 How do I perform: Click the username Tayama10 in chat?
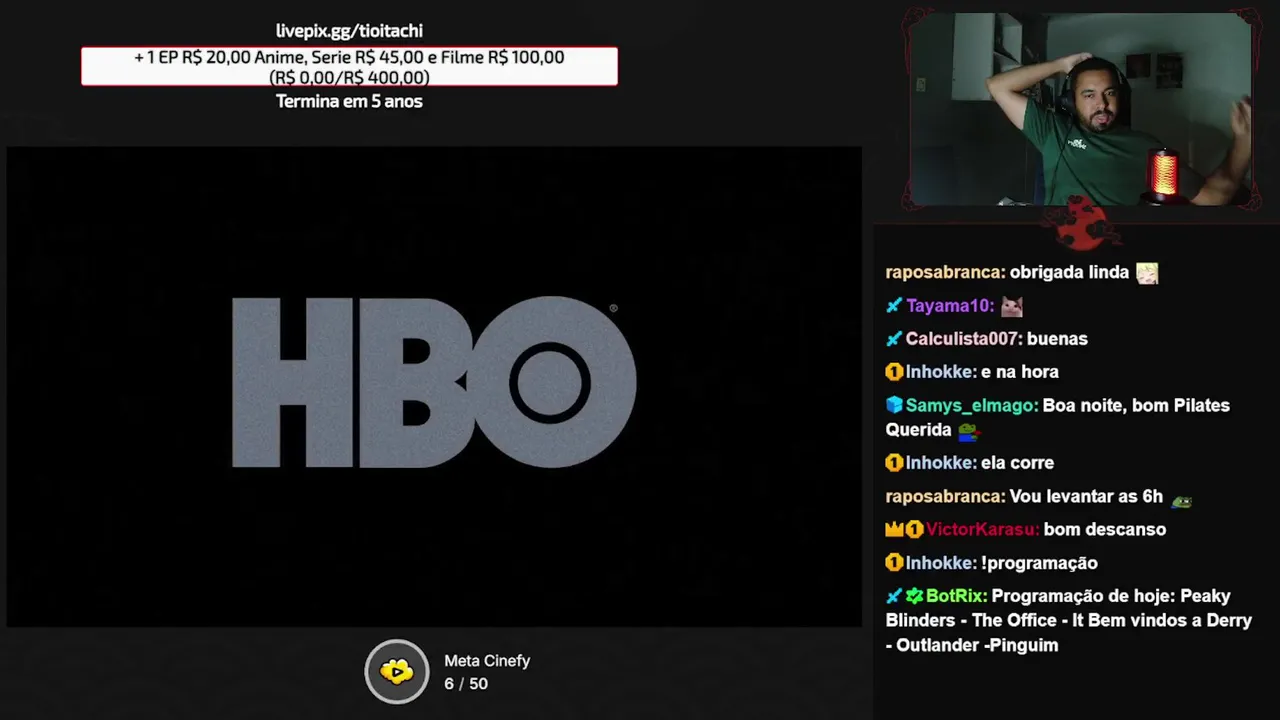[x=950, y=306]
